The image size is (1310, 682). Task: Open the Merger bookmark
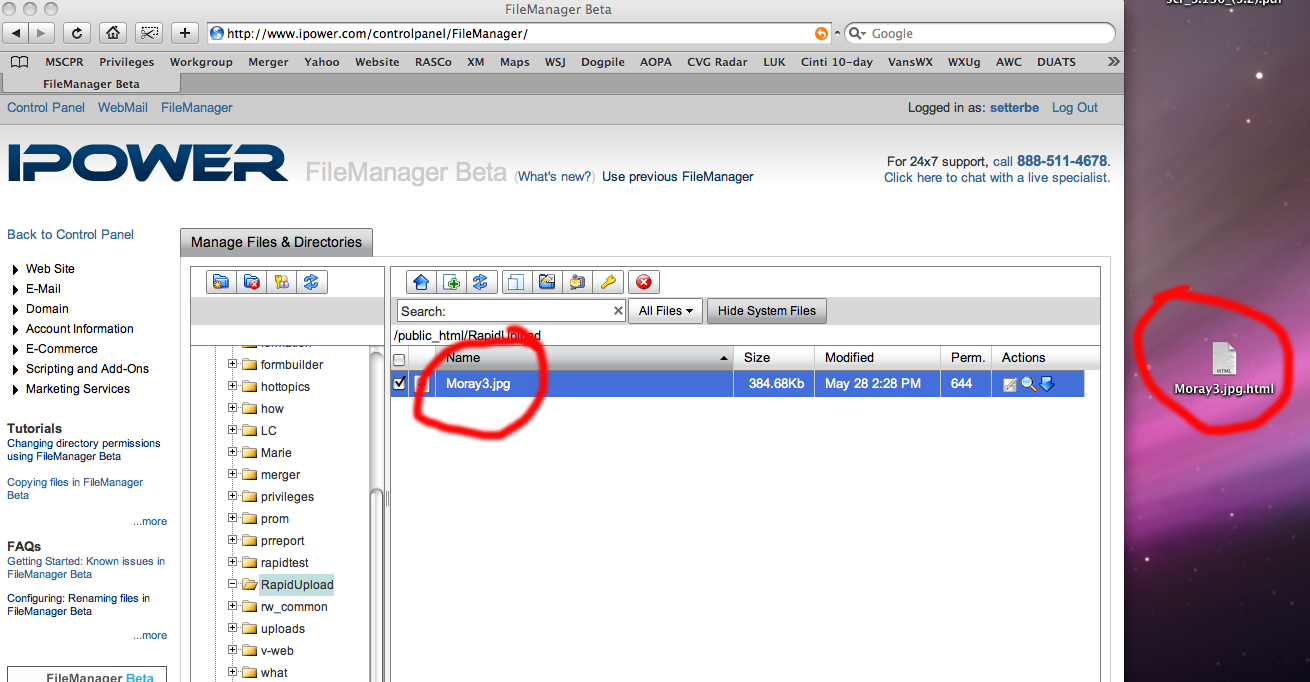point(268,62)
